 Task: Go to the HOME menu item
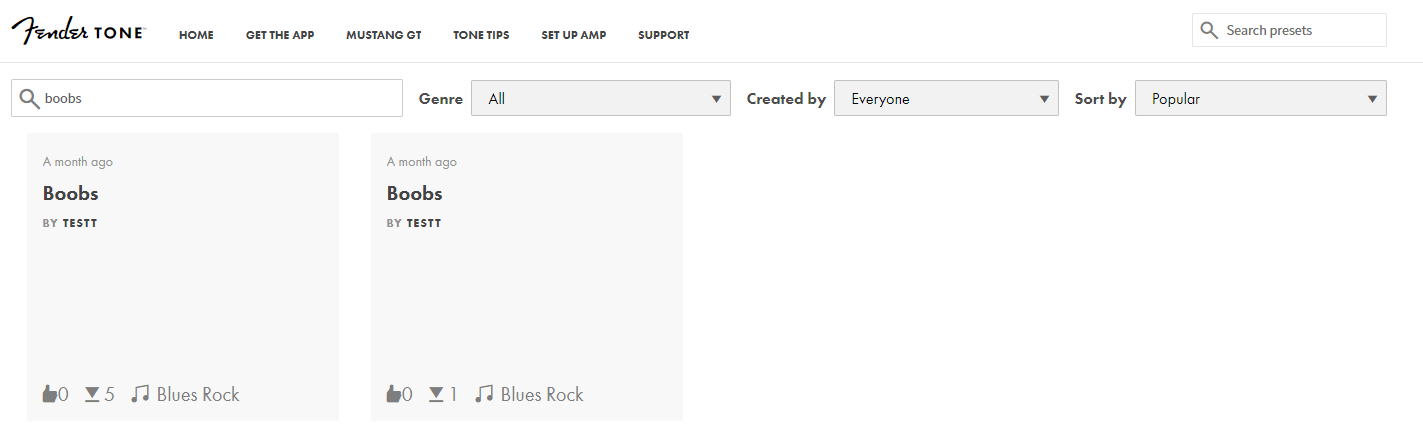tap(196, 35)
